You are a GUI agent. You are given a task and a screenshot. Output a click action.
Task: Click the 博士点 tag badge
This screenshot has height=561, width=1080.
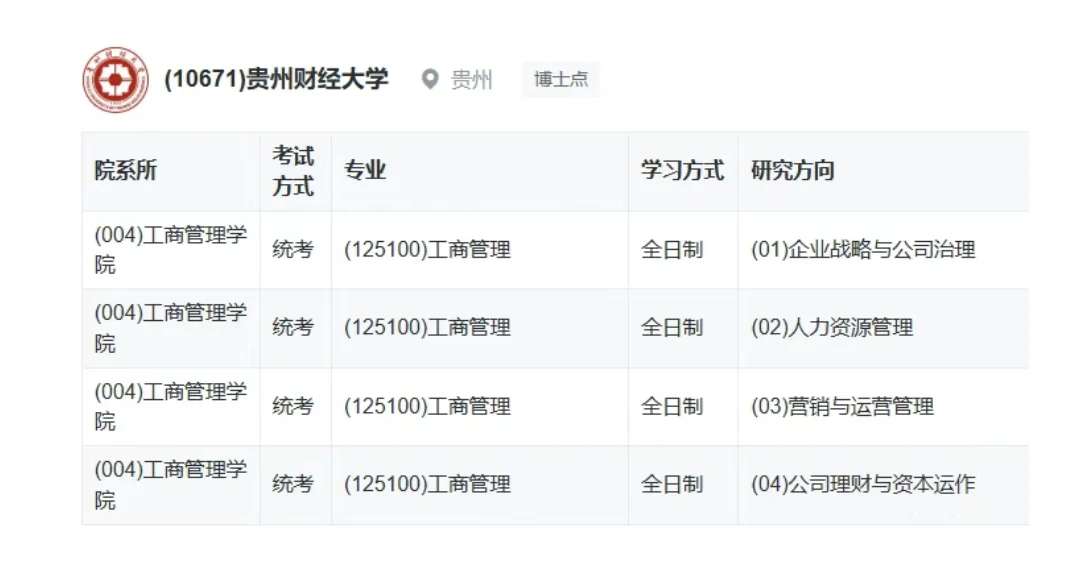[561, 79]
